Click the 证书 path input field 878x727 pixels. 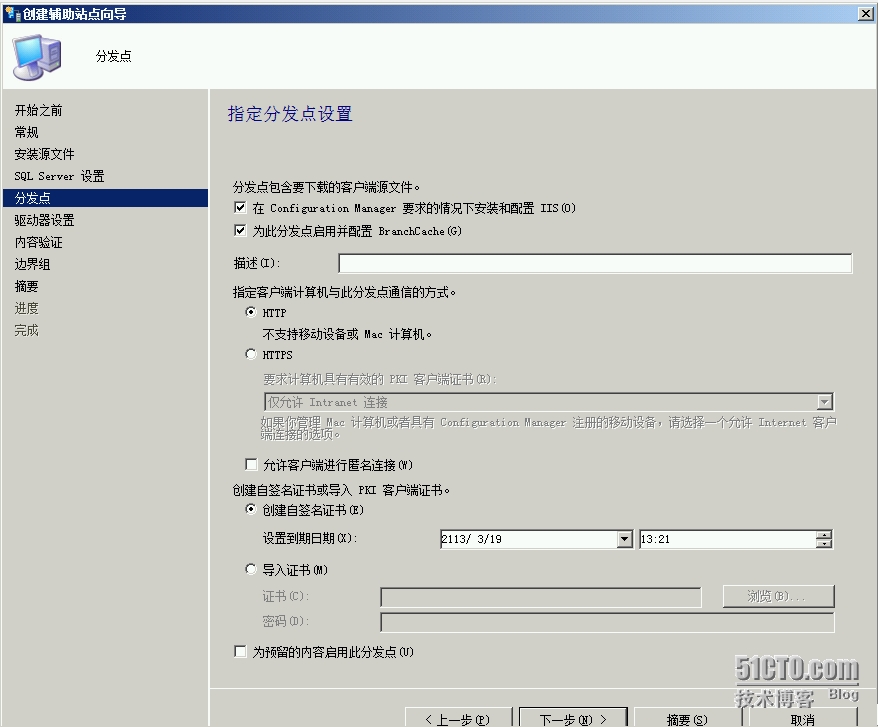point(541,597)
